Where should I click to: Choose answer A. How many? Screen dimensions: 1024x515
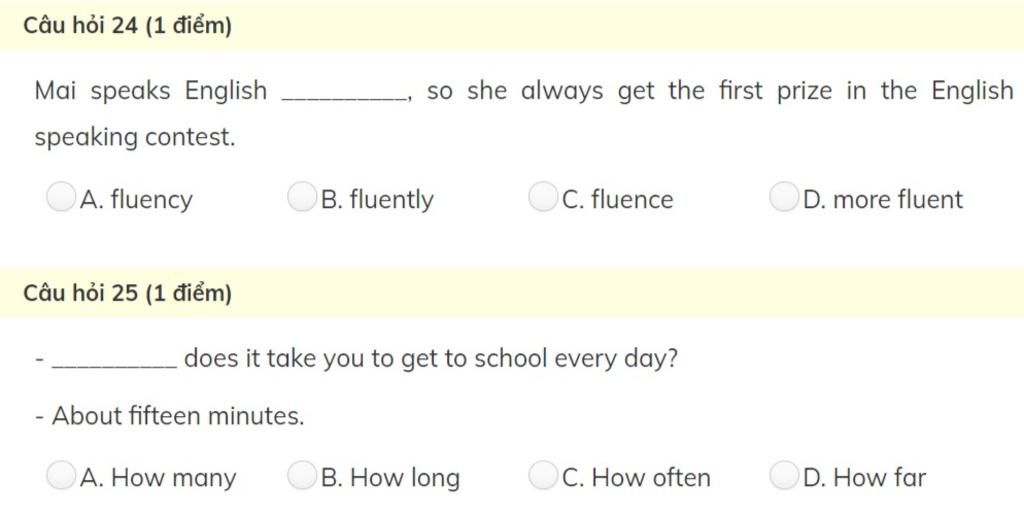click(61, 476)
